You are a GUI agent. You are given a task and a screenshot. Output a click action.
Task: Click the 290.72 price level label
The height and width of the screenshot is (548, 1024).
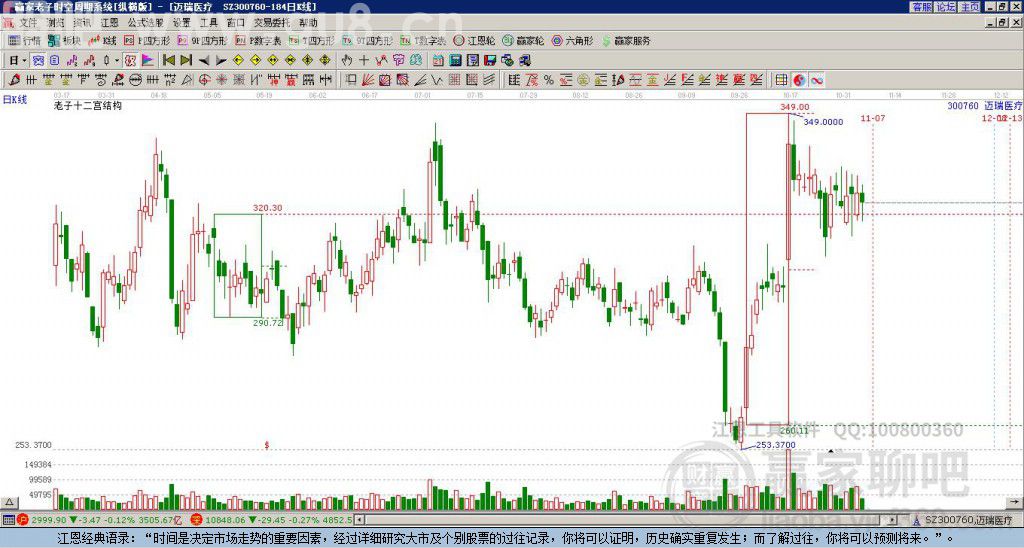coord(268,322)
